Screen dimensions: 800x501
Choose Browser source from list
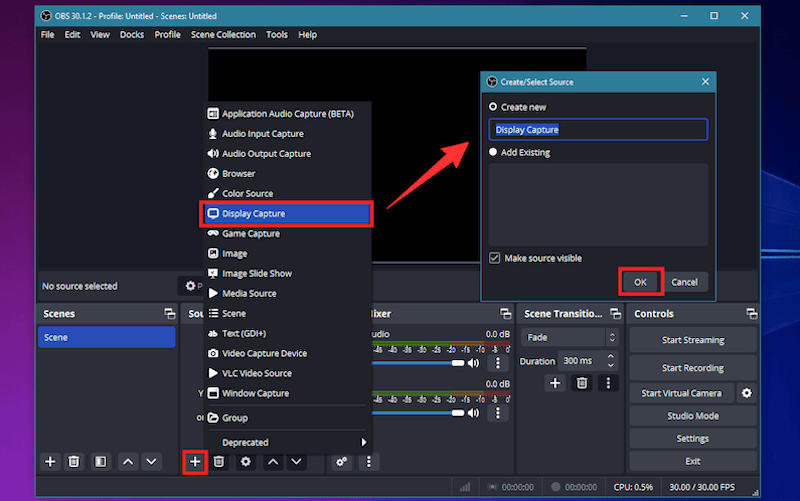click(288, 173)
